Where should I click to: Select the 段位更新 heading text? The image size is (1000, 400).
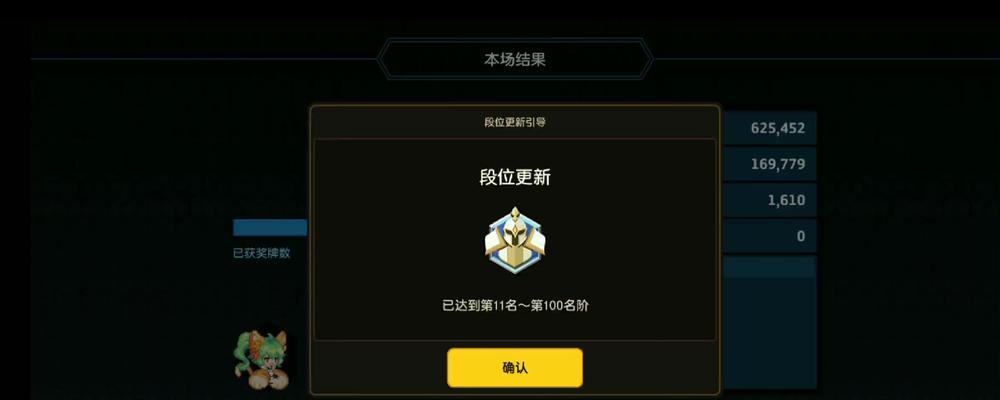point(515,177)
